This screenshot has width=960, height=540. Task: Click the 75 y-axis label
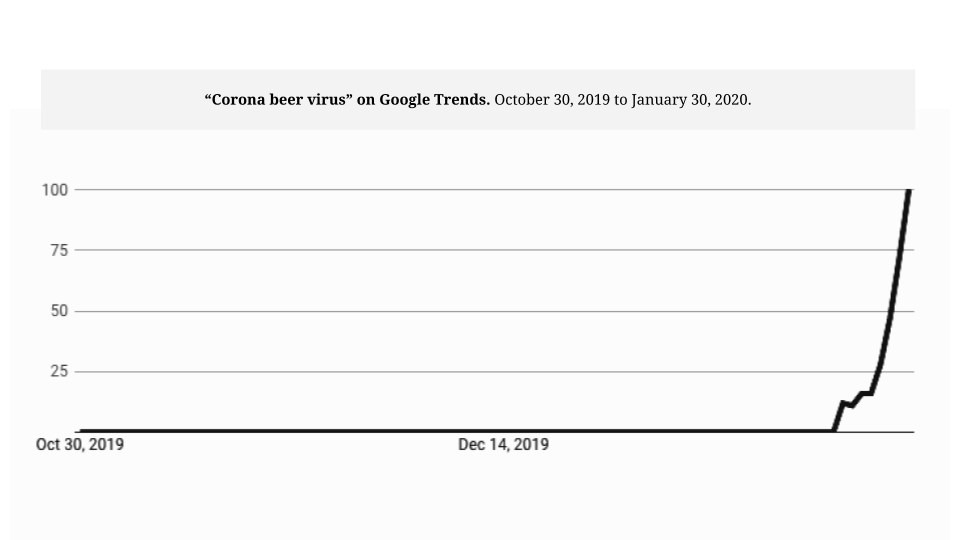click(59, 250)
